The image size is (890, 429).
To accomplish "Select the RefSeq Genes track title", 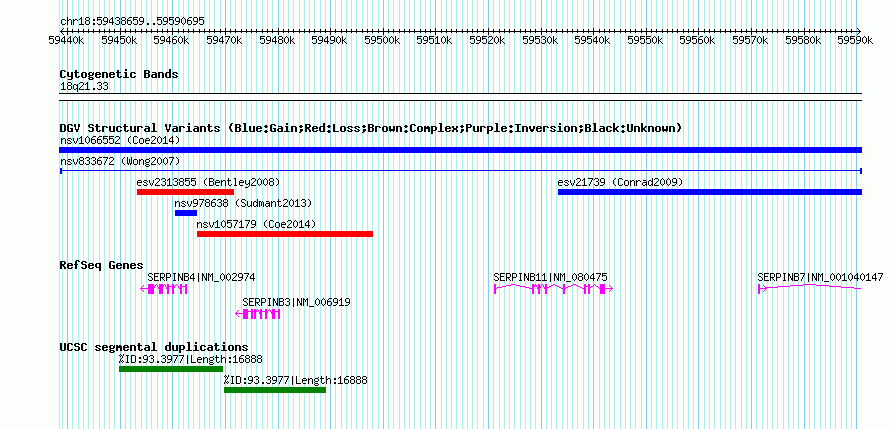I will pos(102,265).
